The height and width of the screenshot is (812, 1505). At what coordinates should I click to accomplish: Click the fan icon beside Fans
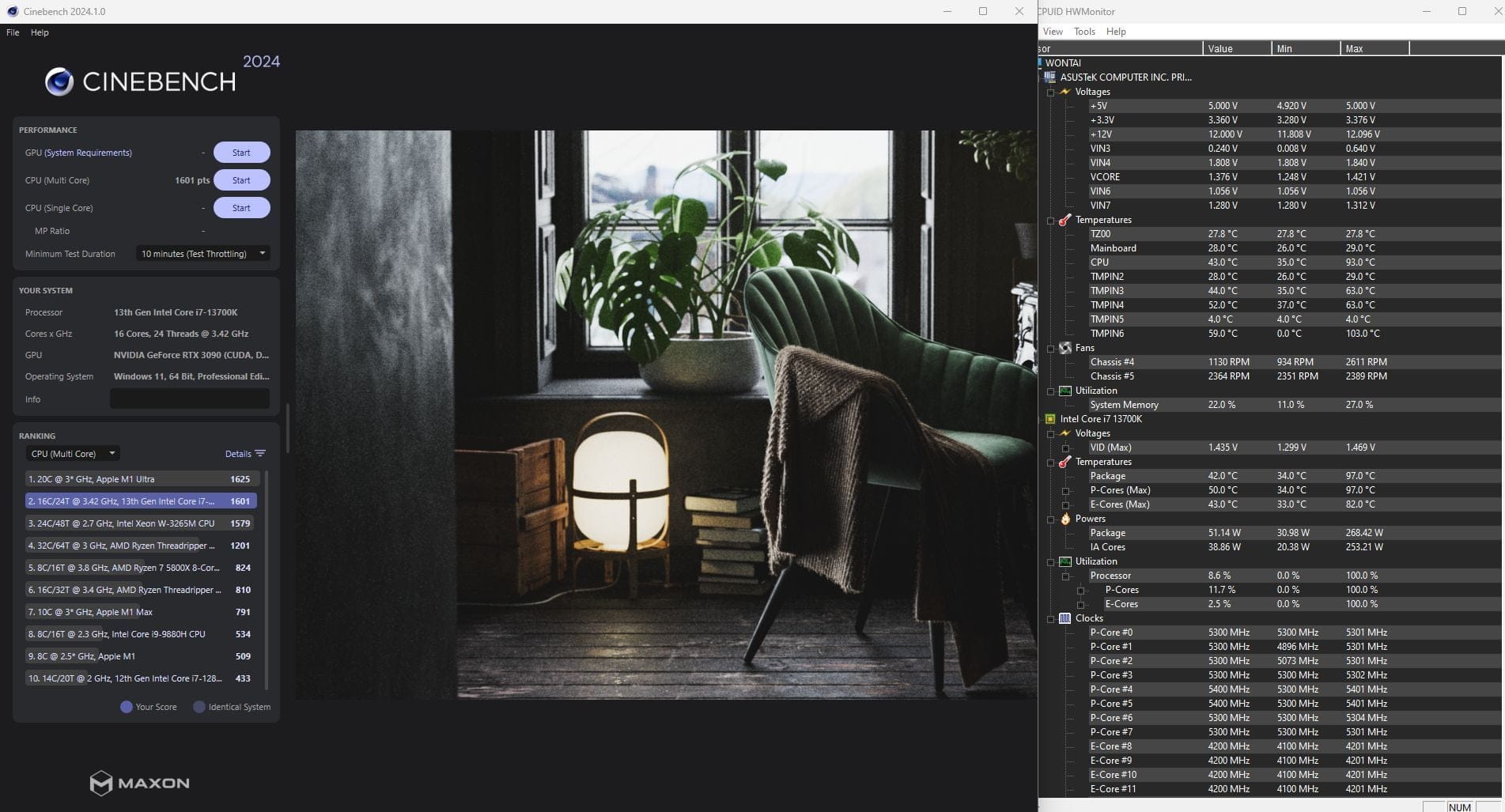(1065, 348)
